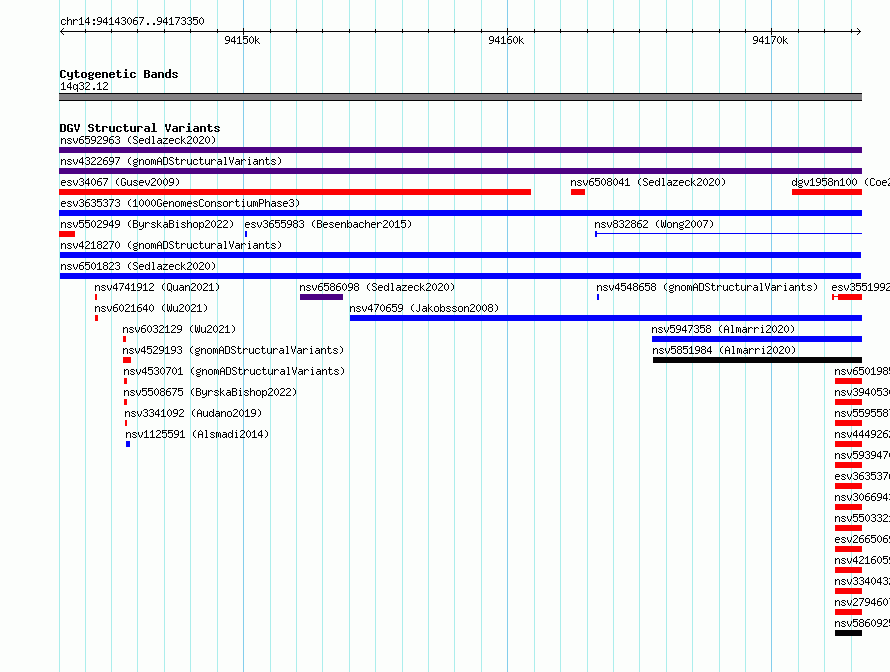Click the 14q32.12 band label
The height and width of the screenshot is (672, 890).
pyautogui.click(x=84, y=86)
